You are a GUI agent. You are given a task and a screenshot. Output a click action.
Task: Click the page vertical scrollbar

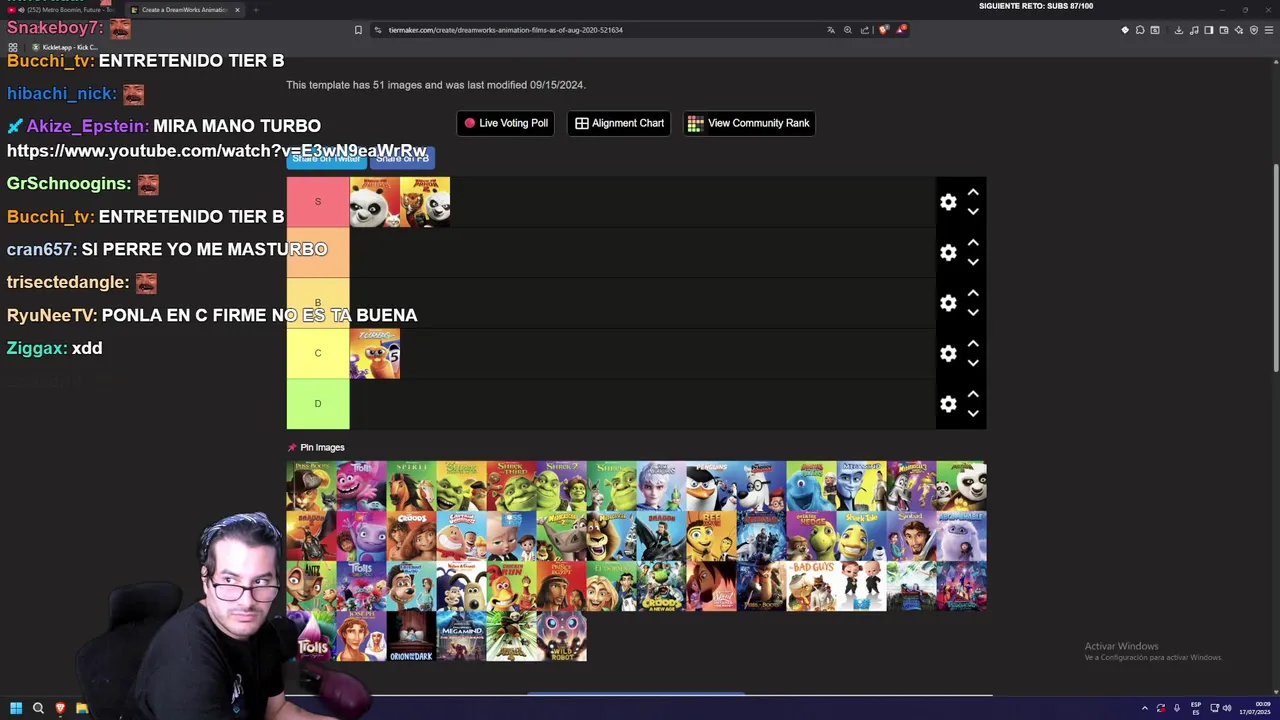tap(1275, 270)
